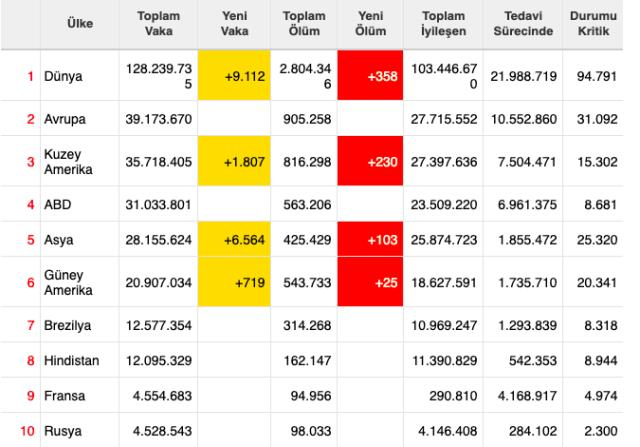Click the Hindistan country name

[x=71, y=361]
